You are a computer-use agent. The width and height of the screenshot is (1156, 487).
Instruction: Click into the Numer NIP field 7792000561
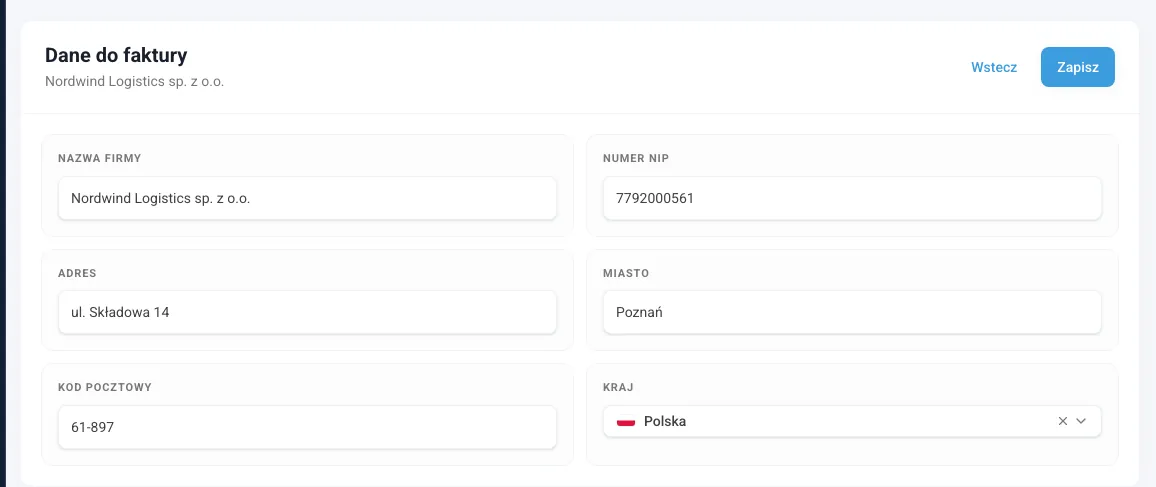click(852, 198)
